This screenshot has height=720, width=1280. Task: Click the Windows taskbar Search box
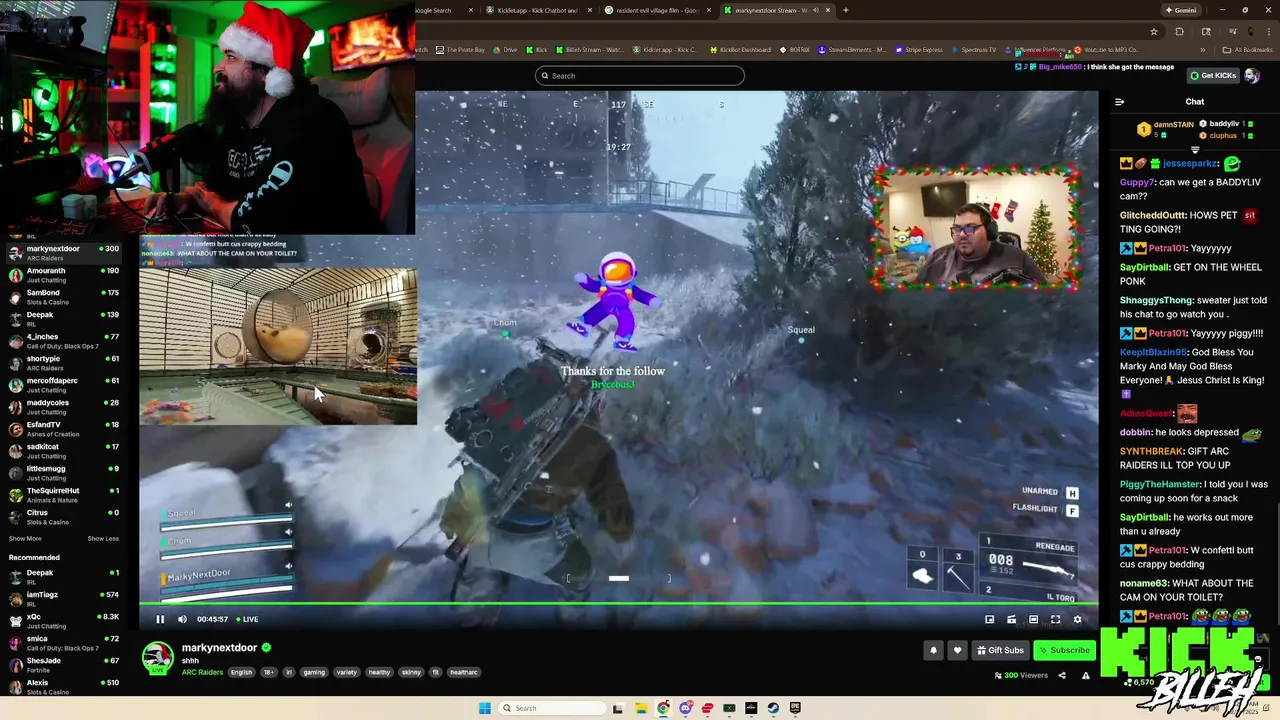551,708
